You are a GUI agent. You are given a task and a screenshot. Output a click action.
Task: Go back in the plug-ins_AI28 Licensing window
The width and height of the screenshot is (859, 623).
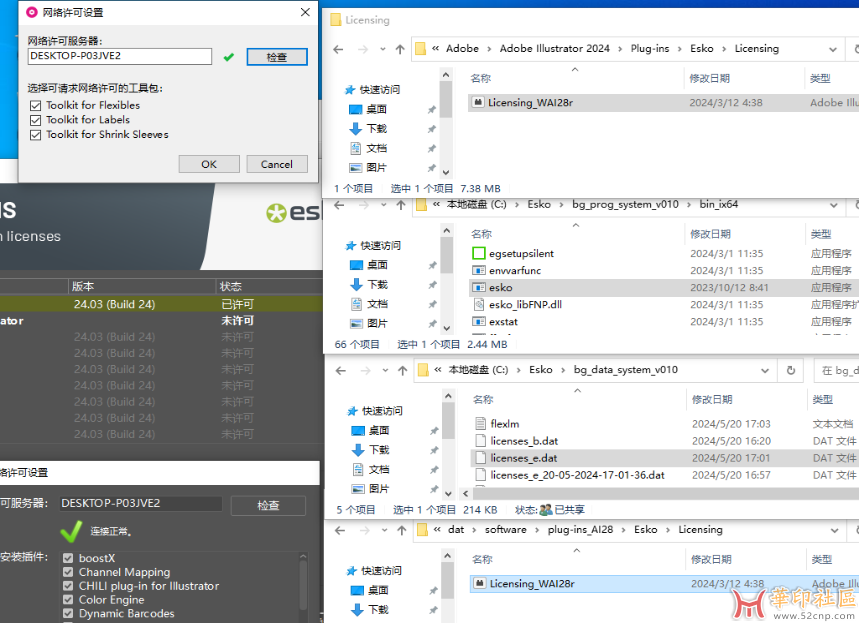click(340, 530)
